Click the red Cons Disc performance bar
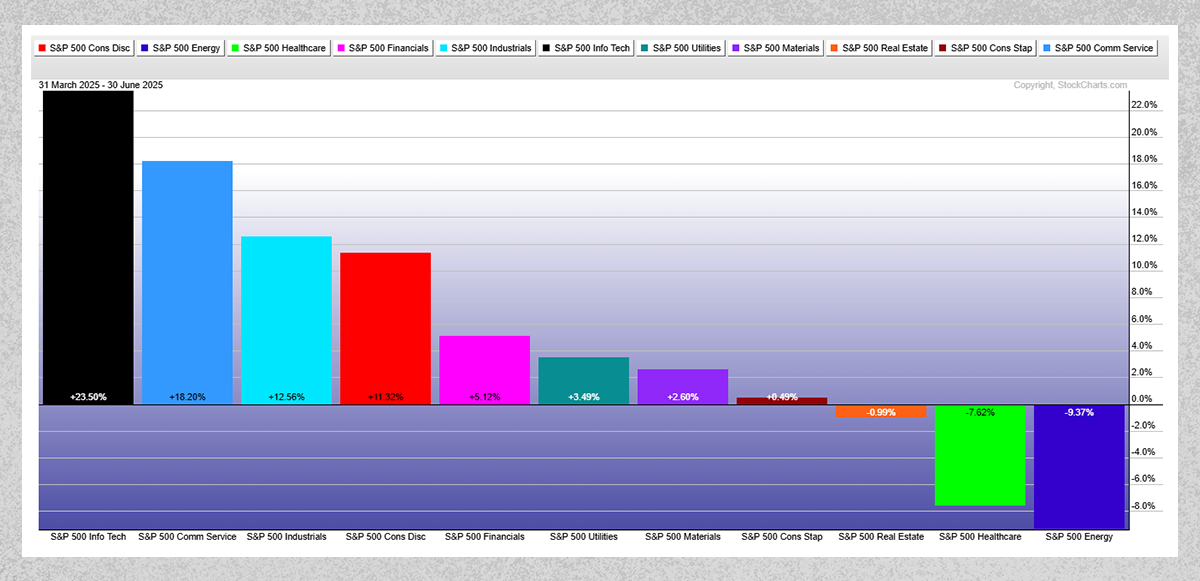 (x=385, y=328)
